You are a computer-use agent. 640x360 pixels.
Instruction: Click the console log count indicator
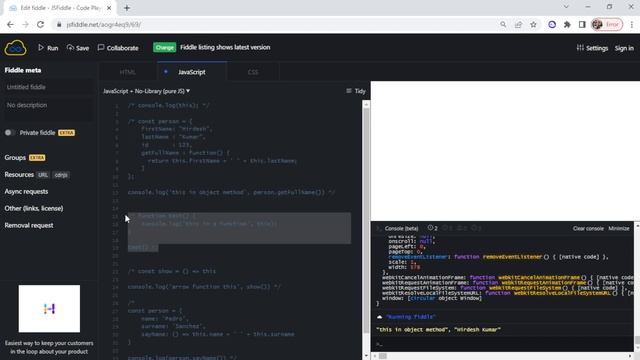point(433,228)
